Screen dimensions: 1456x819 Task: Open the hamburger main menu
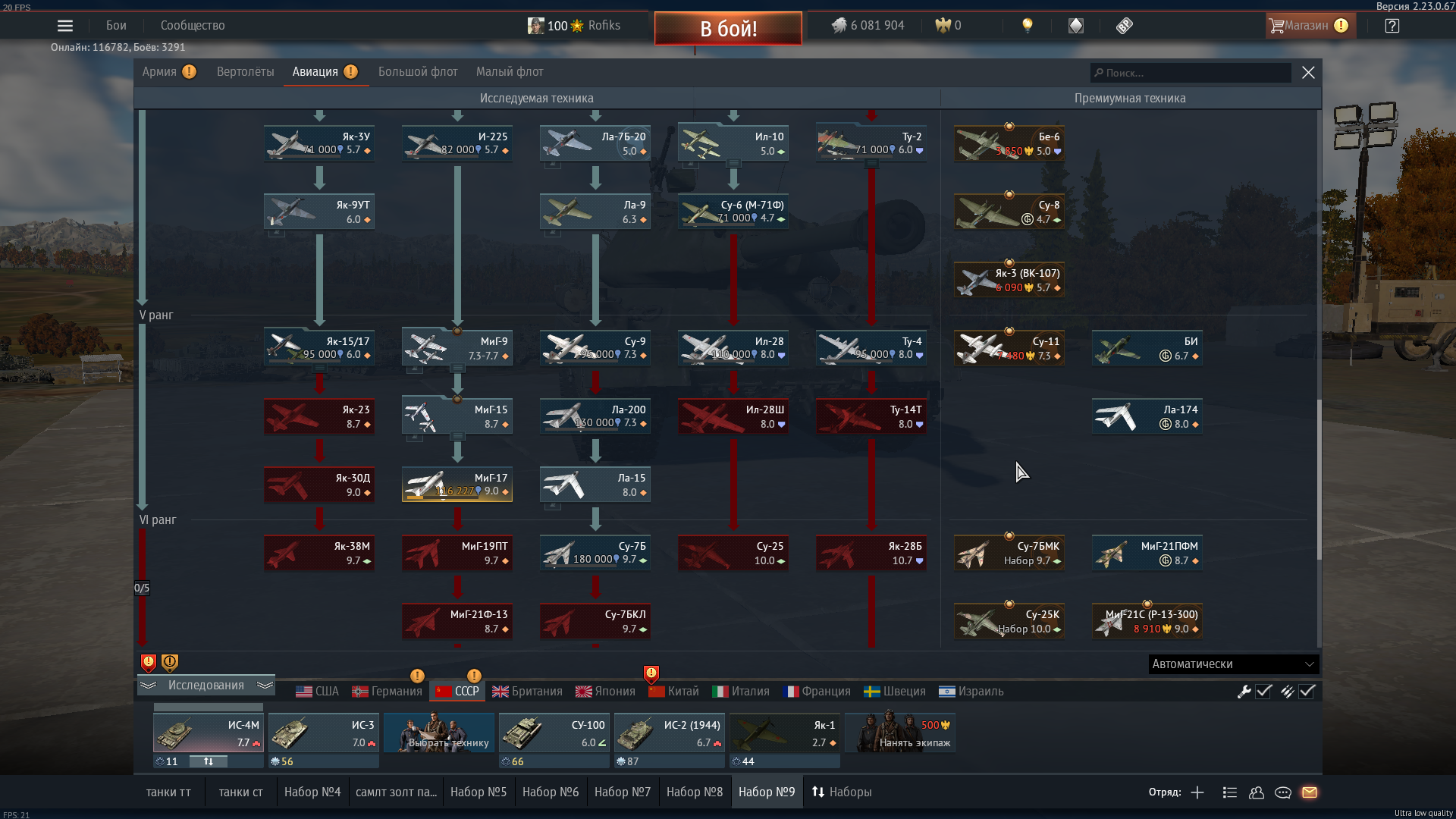[65, 26]
